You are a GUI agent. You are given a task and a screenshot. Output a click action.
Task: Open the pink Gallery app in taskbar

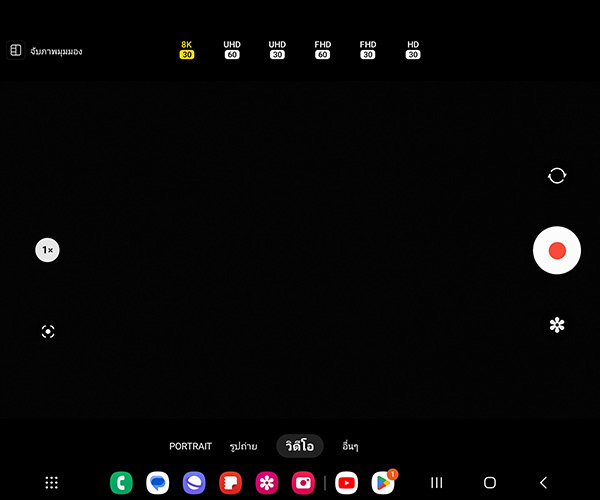[x=267, y=483]
